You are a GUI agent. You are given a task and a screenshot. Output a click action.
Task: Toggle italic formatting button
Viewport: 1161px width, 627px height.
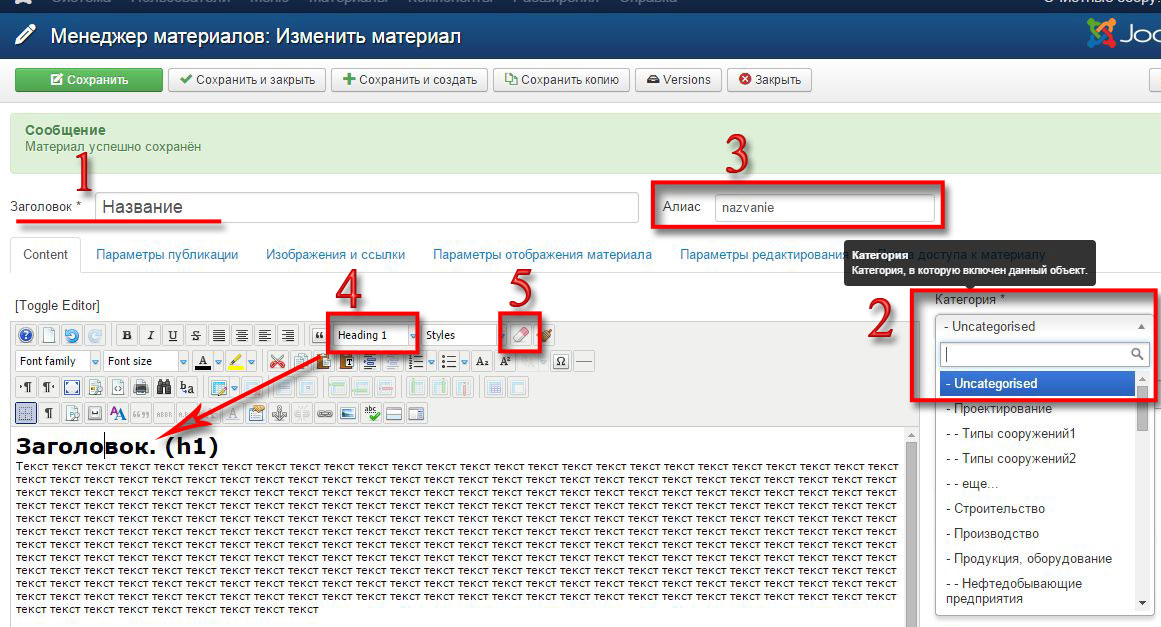coord(150,336)
